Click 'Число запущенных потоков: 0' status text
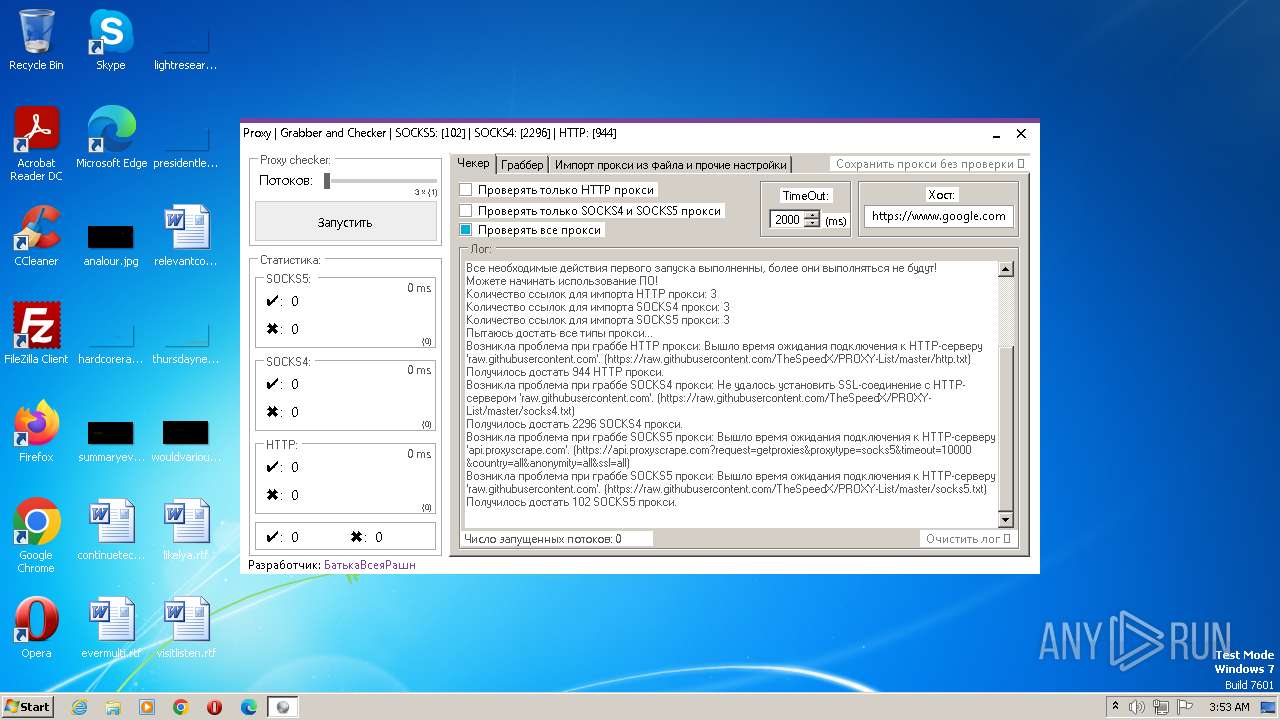 pos(543,539)
